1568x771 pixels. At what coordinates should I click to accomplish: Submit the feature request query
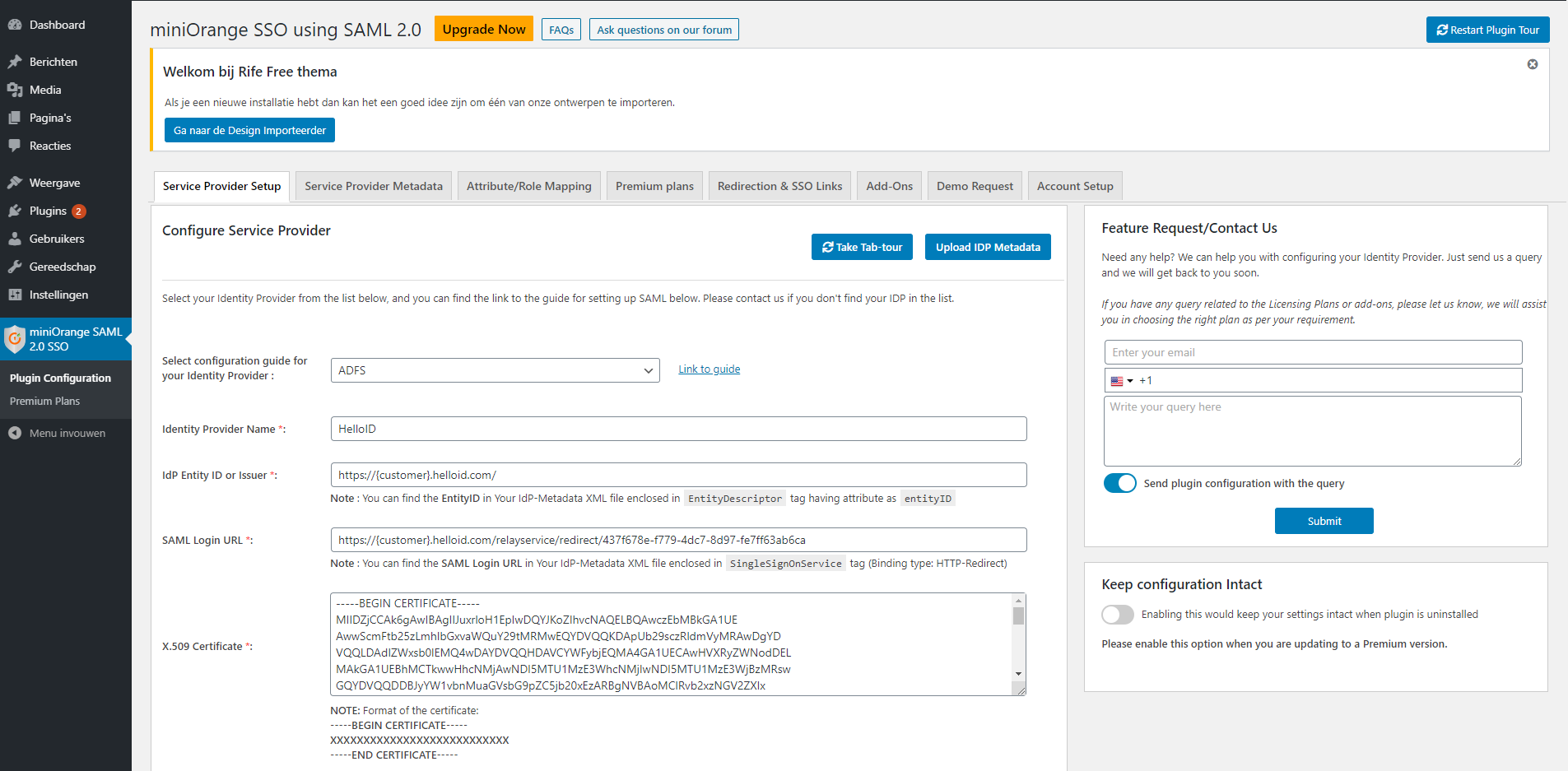[x=1324, y=521]
